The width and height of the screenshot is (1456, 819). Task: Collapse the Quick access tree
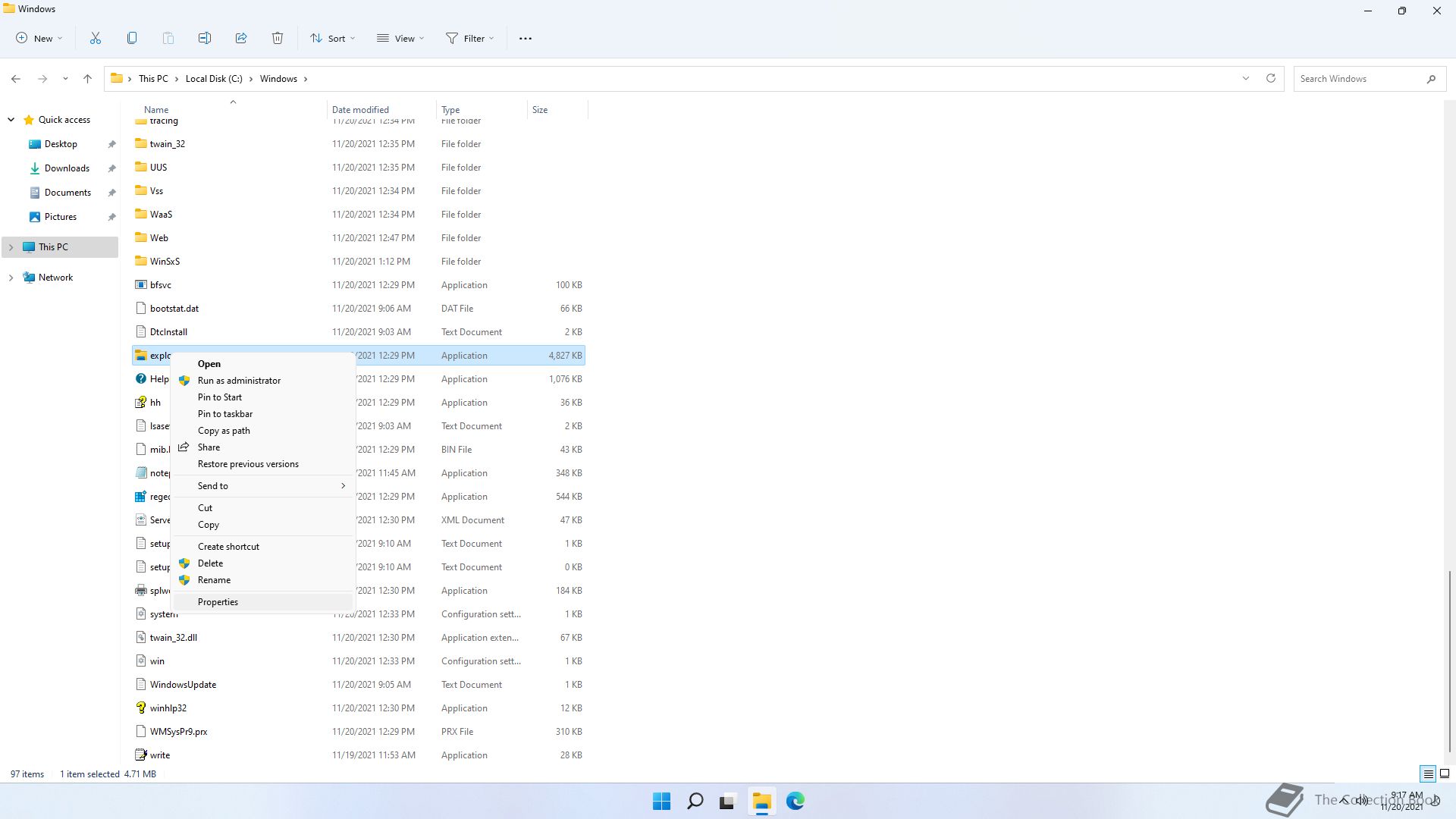tap(11, 120)
